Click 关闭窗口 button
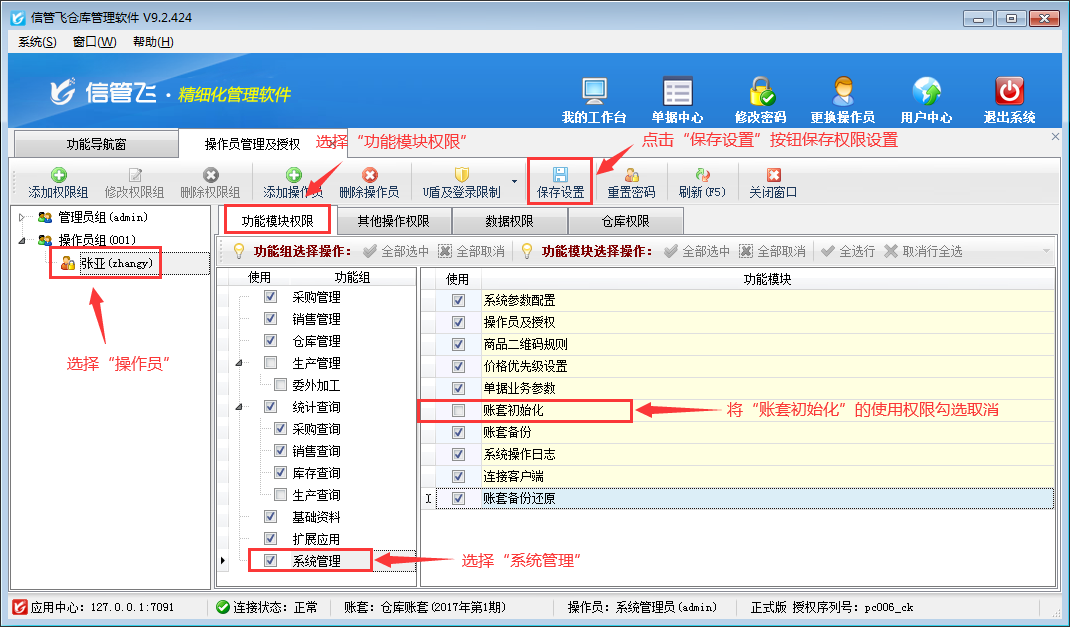 pyautogui.click(x=773, y=183)
